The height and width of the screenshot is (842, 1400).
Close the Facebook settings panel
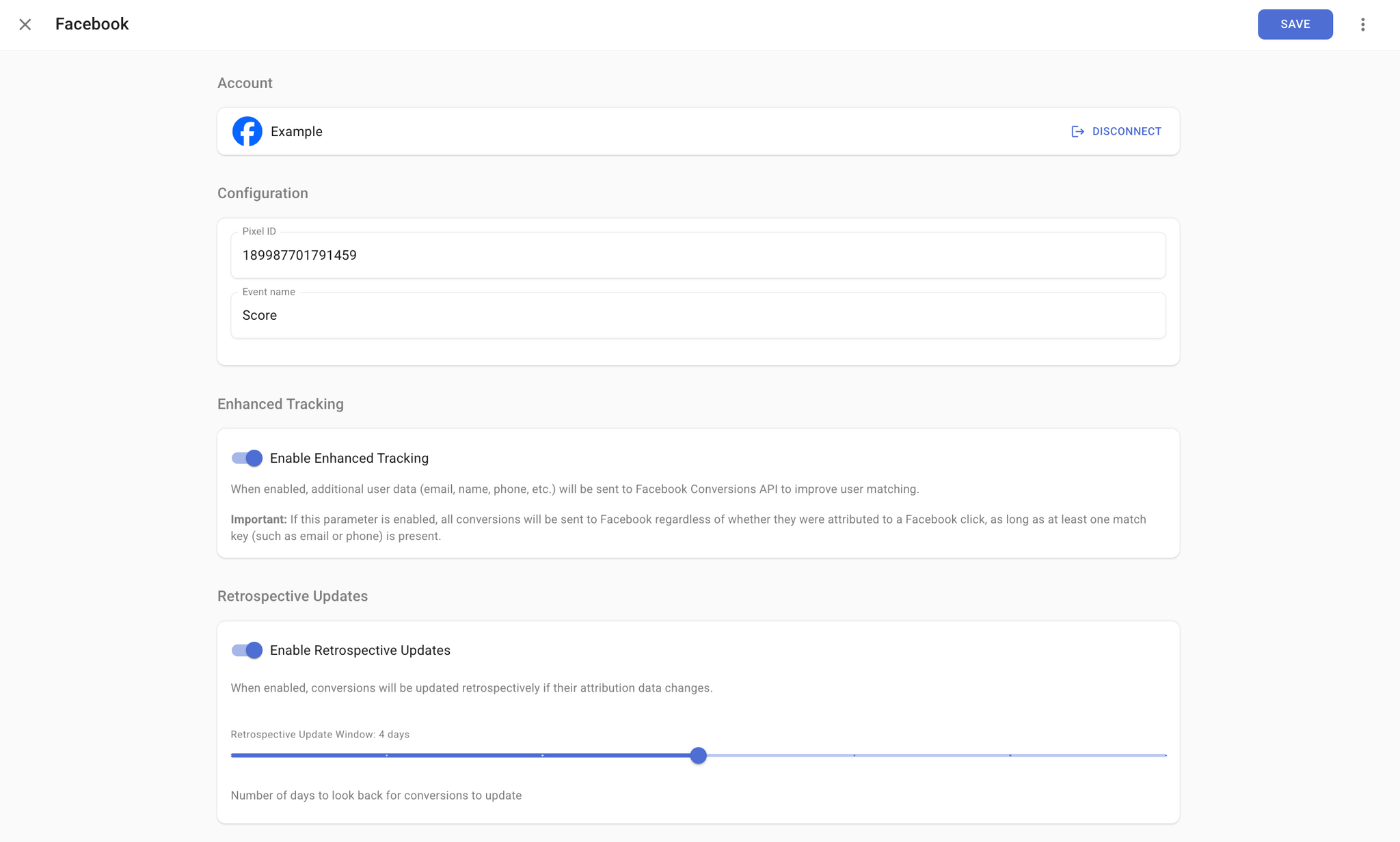tap(25, 25)
